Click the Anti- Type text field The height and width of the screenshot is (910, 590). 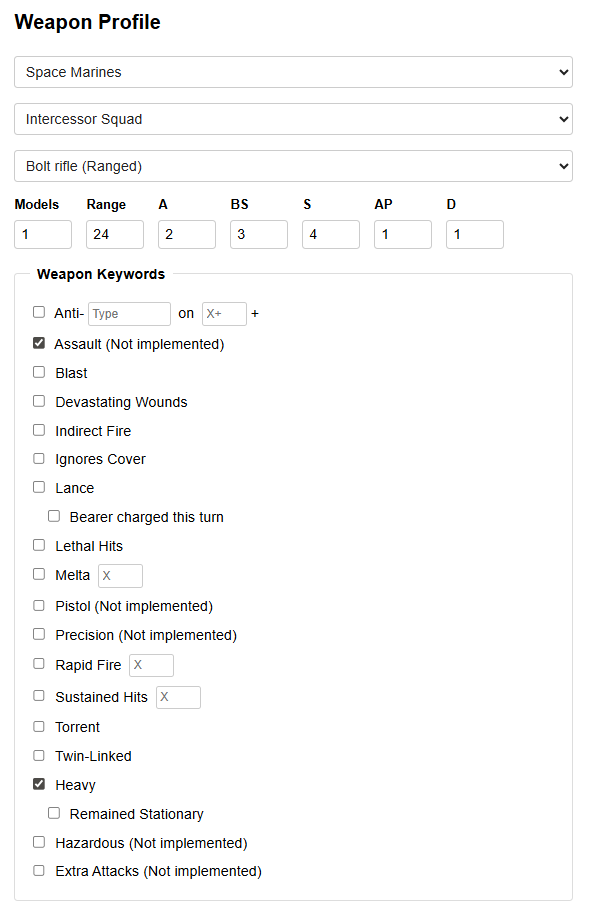pos(129,314)
